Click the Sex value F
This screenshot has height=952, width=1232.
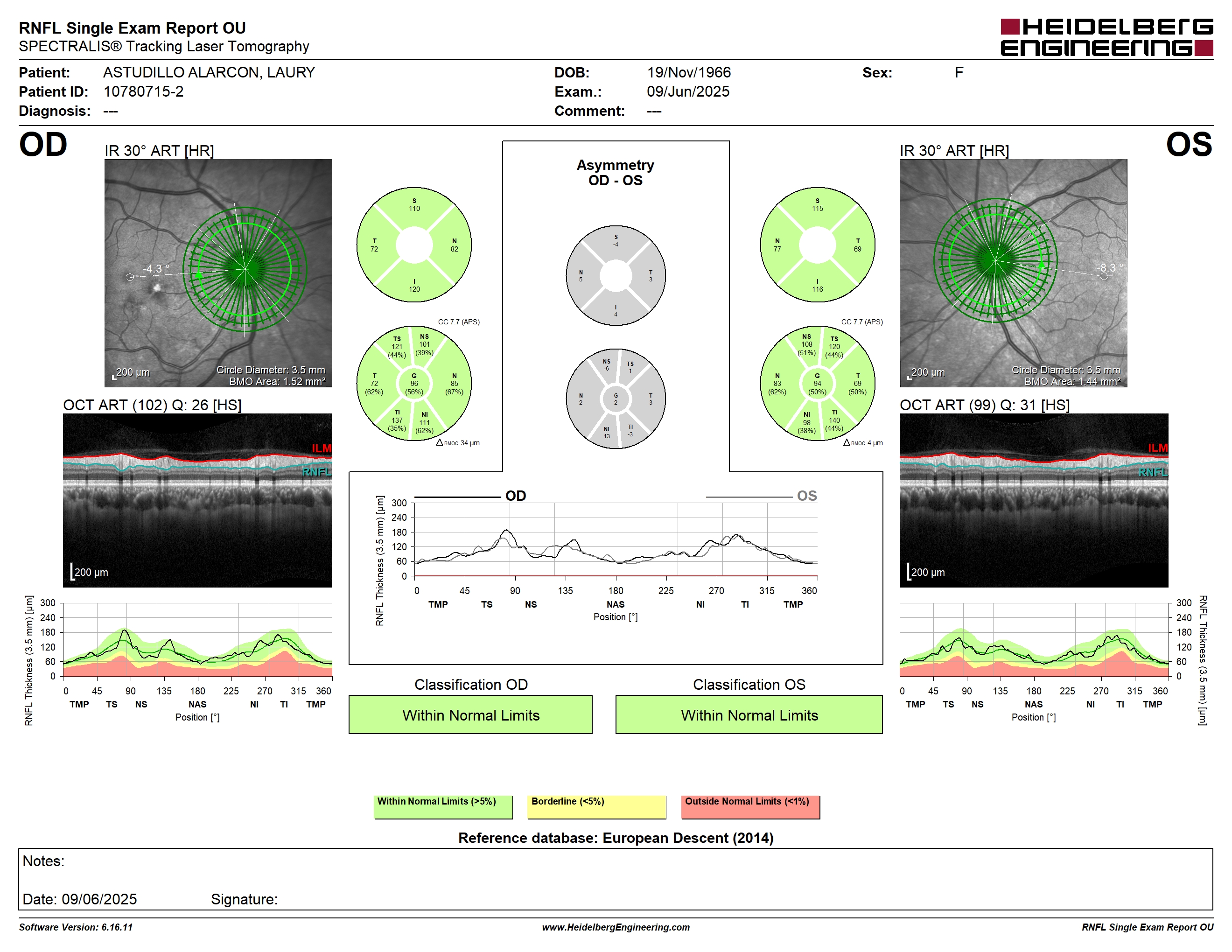coord(959,73)
